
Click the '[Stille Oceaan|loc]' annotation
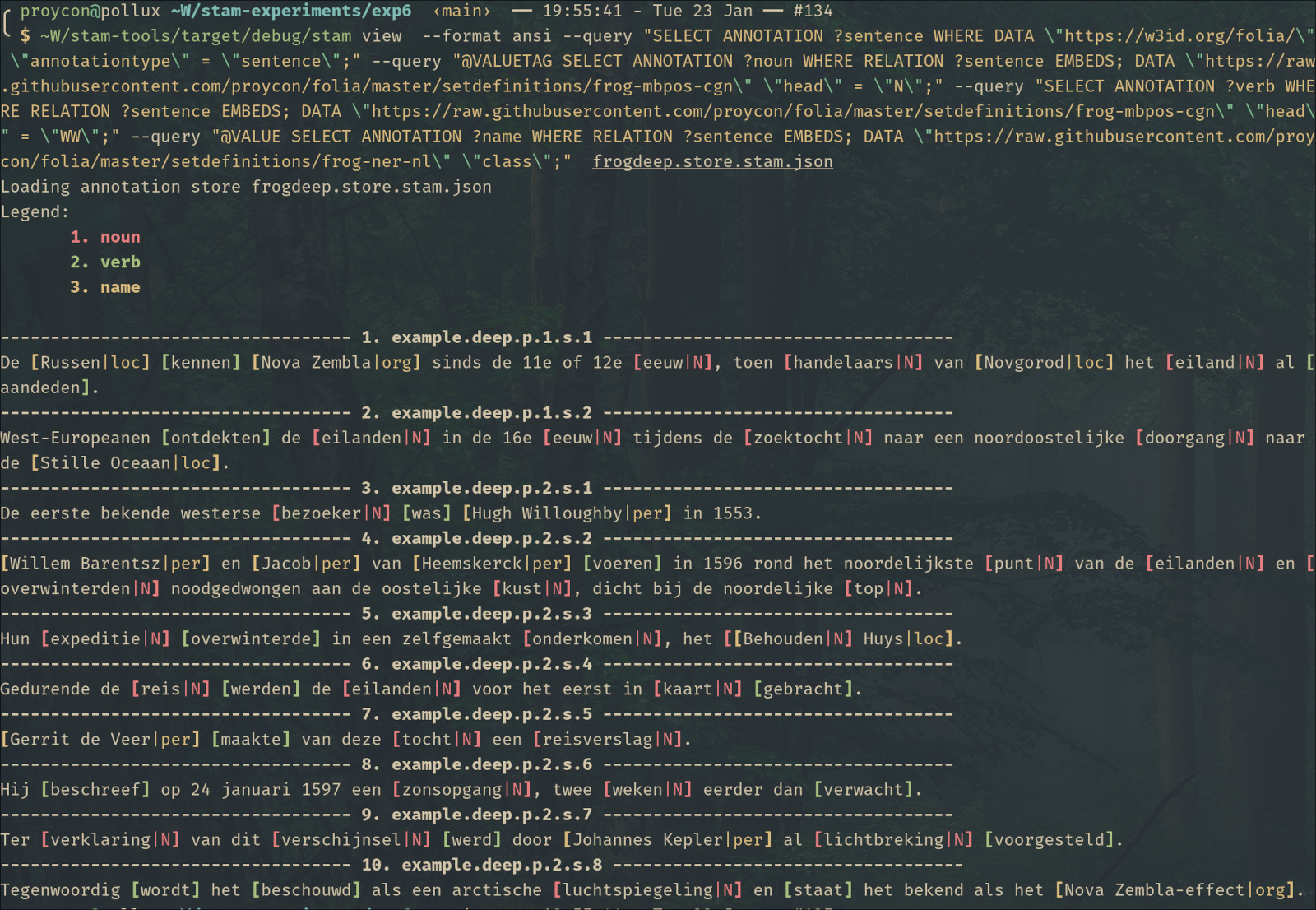coord(126,462)
